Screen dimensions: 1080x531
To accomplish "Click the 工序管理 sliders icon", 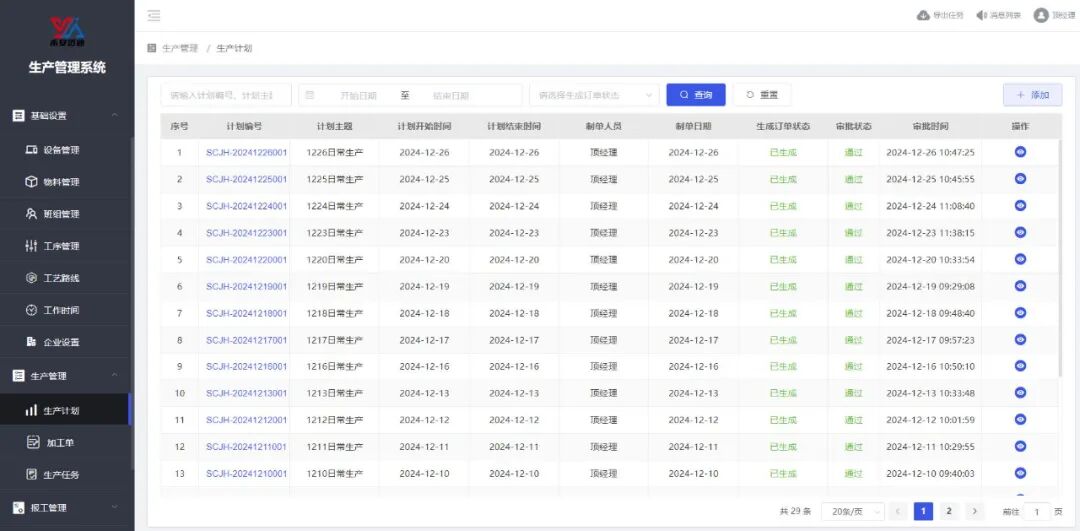I will pos(31,246).
